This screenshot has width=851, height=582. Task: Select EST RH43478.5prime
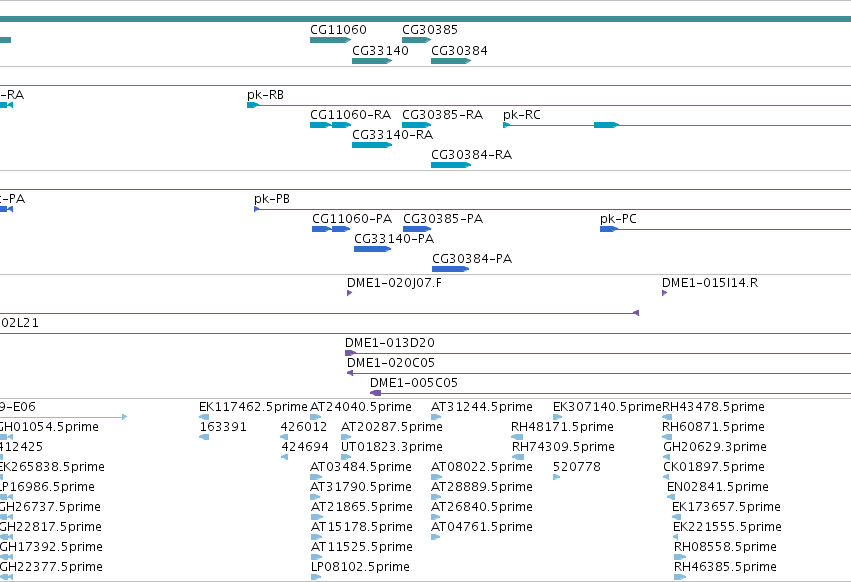[667, 417]
